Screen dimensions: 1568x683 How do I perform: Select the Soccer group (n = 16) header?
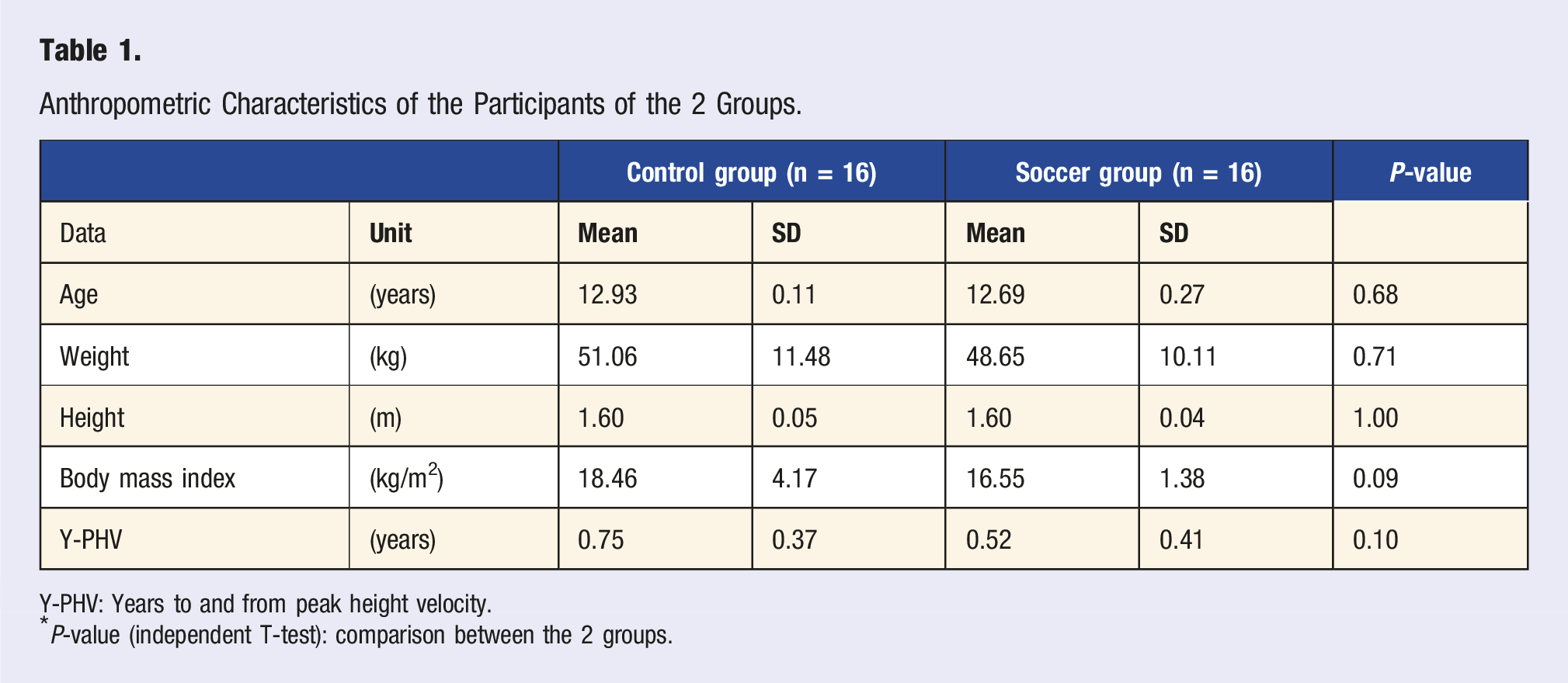[1139, 172]
